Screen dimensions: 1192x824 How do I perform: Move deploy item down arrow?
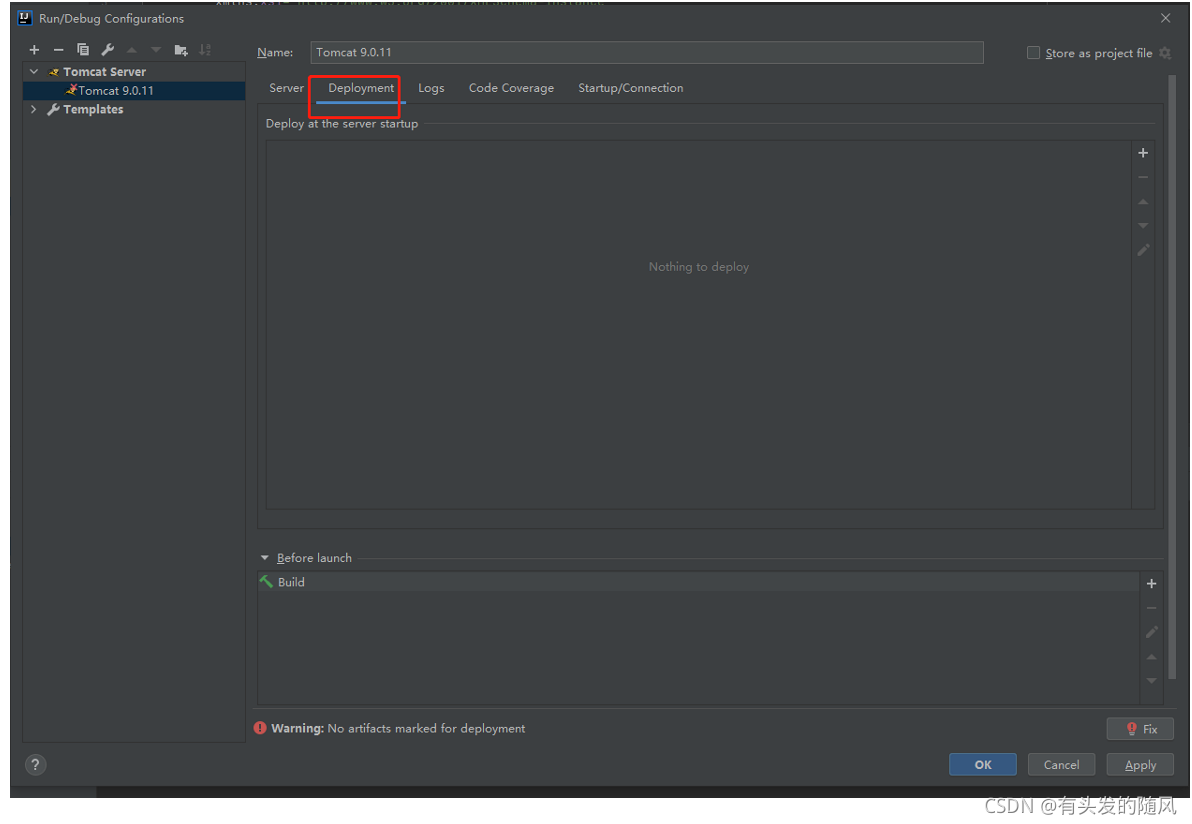[x=1143, y=226]
